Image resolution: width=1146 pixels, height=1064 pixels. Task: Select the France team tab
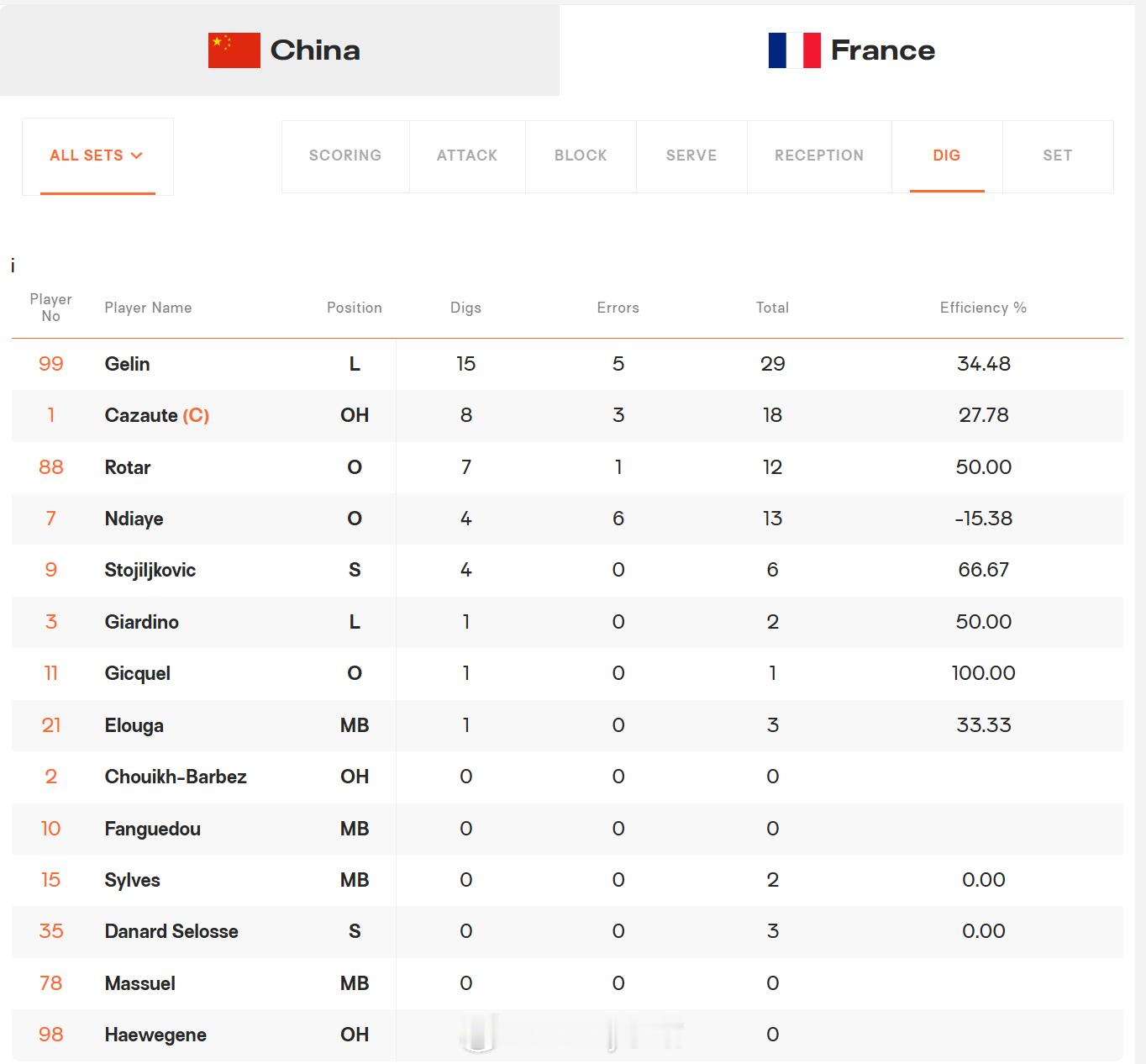pos(853,50)
